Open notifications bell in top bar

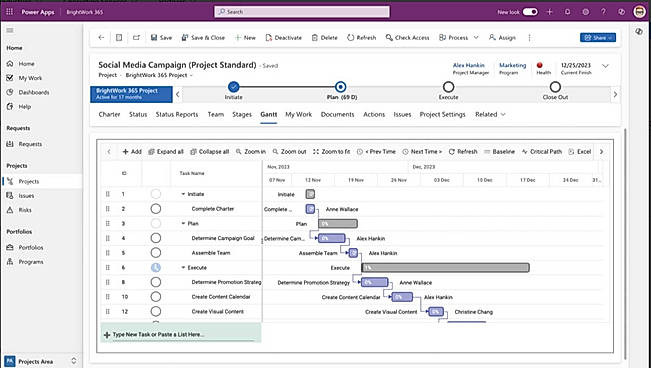568,12
